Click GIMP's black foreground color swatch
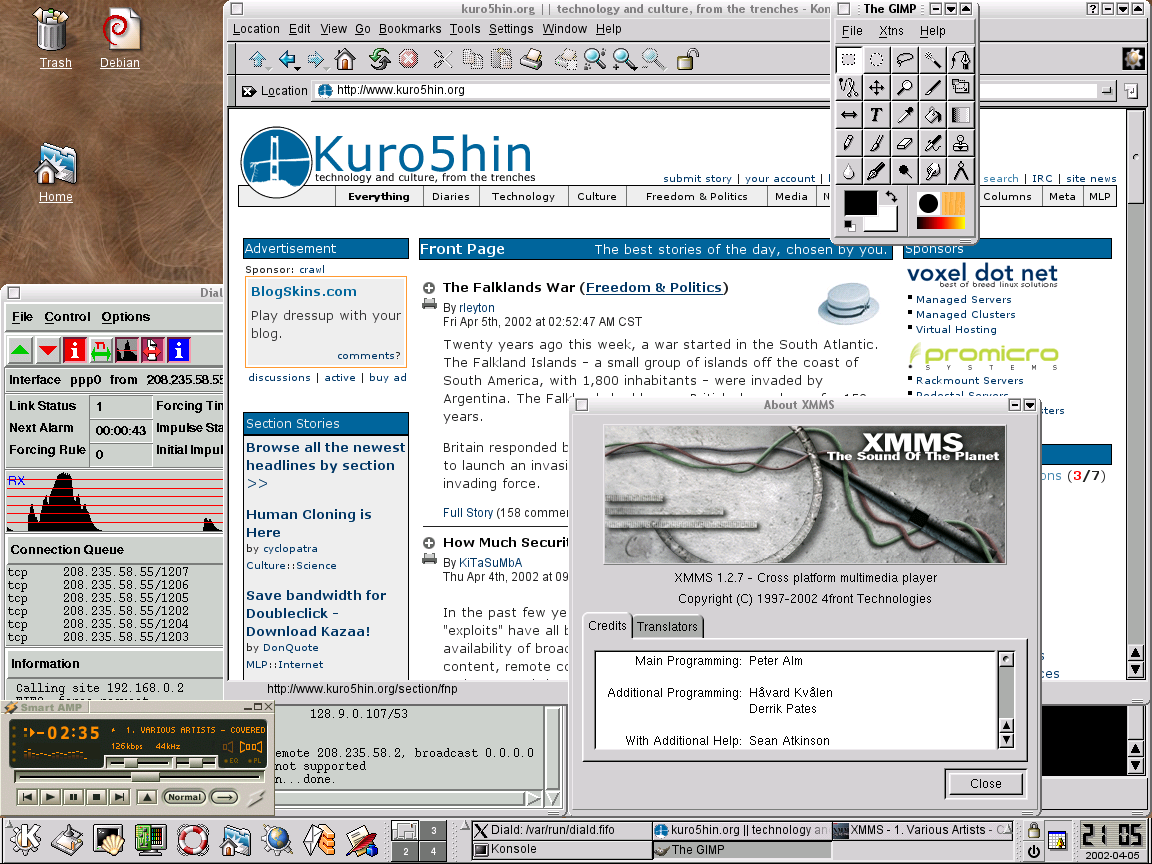 click(859, 202)
